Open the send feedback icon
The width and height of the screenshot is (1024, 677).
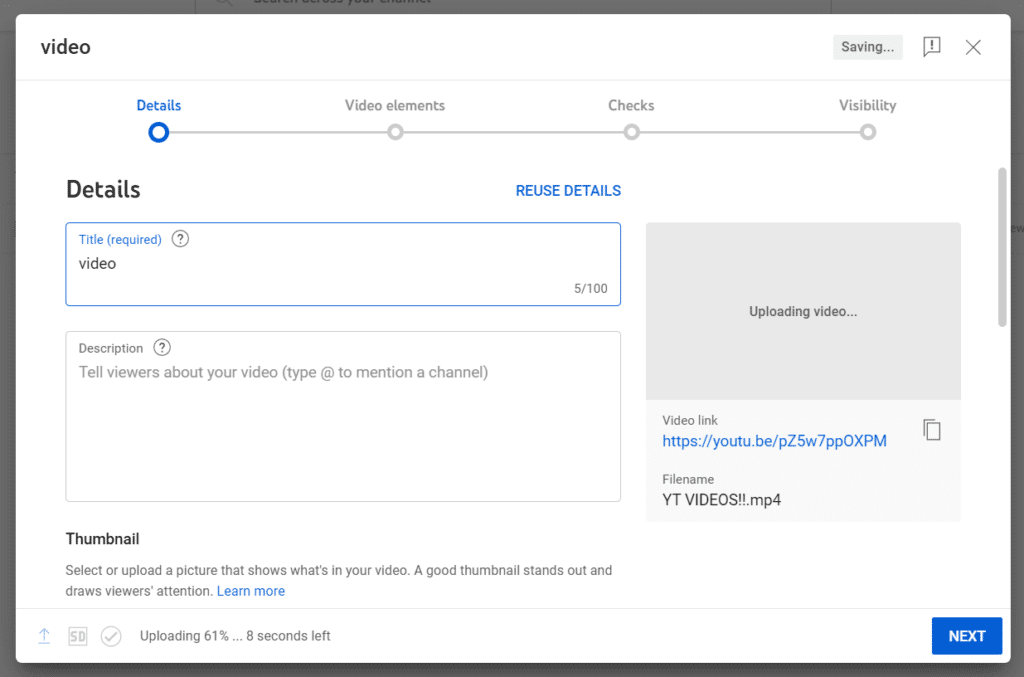[x=931, y=47]
